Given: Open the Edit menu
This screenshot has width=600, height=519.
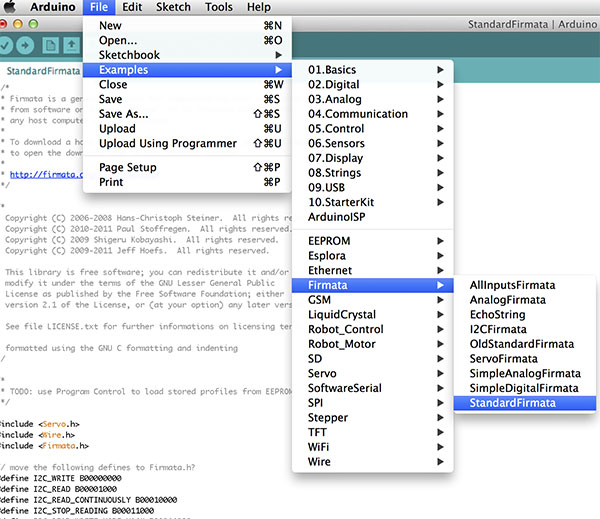Looking at the screenshot, I should (132, 7).
